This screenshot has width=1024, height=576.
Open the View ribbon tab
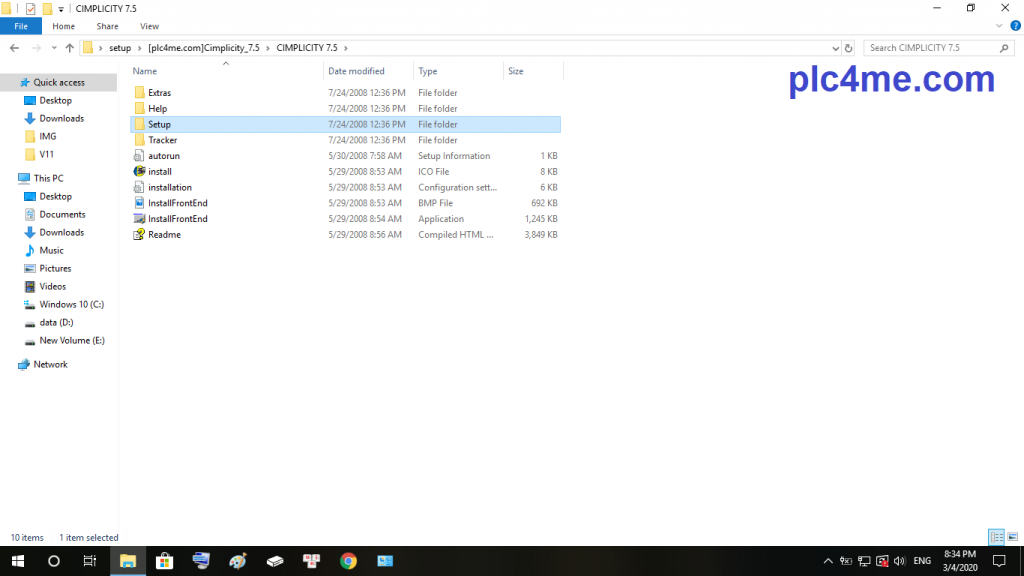coord(149,26)
